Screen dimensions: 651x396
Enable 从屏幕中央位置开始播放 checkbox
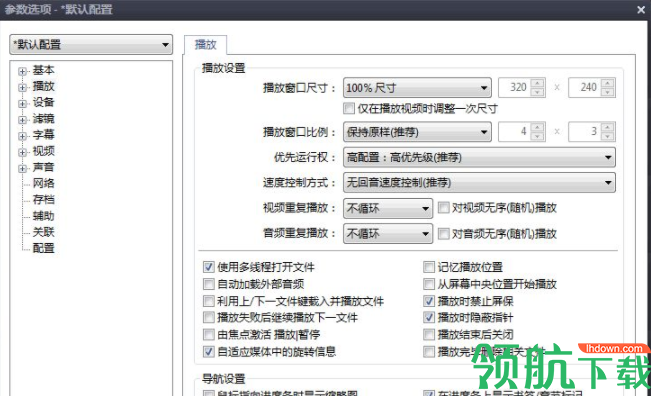coord(429,284)
